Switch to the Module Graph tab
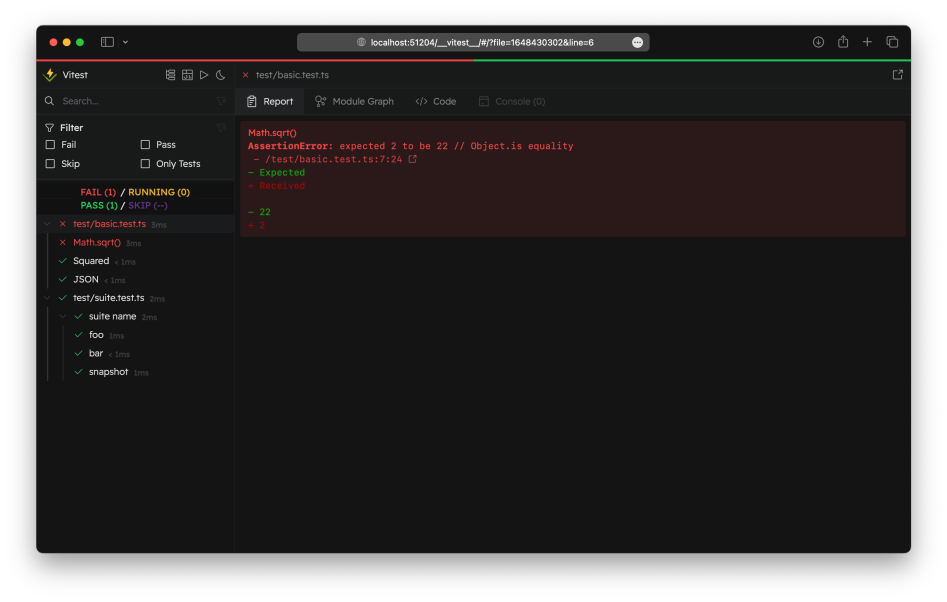947x602 pixels. tap(355, 101)
